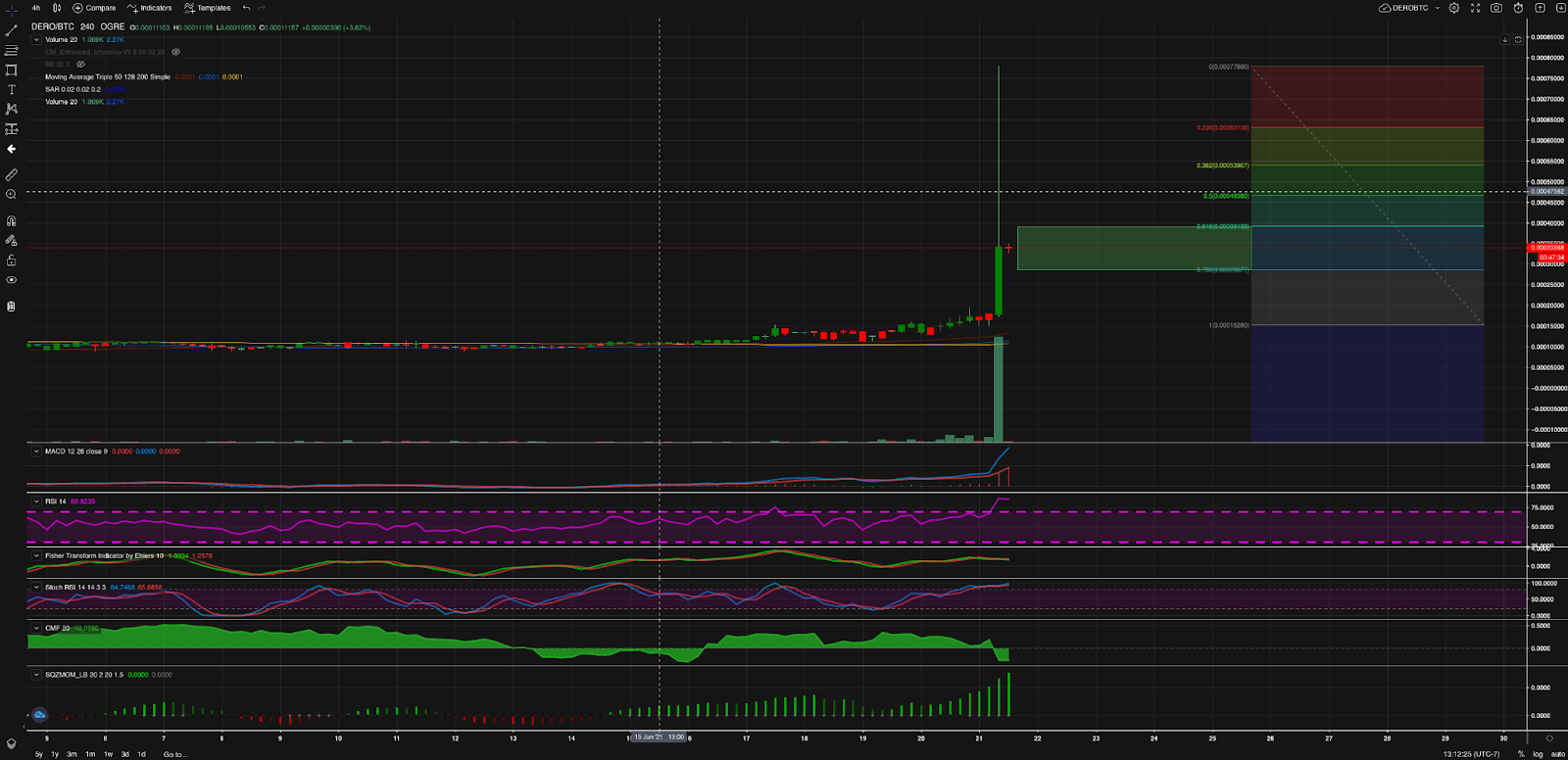1568x760 pixels.
Task: Open the Go to date dialog
Action: (x=174, y=754)
